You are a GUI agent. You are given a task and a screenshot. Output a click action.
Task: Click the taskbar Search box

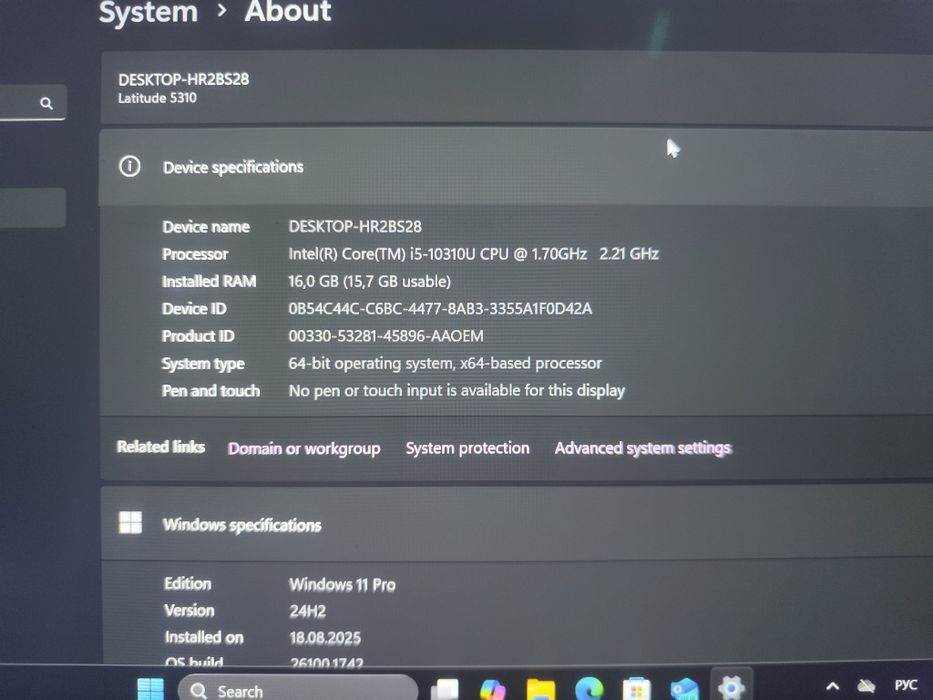tap(298, 689)
